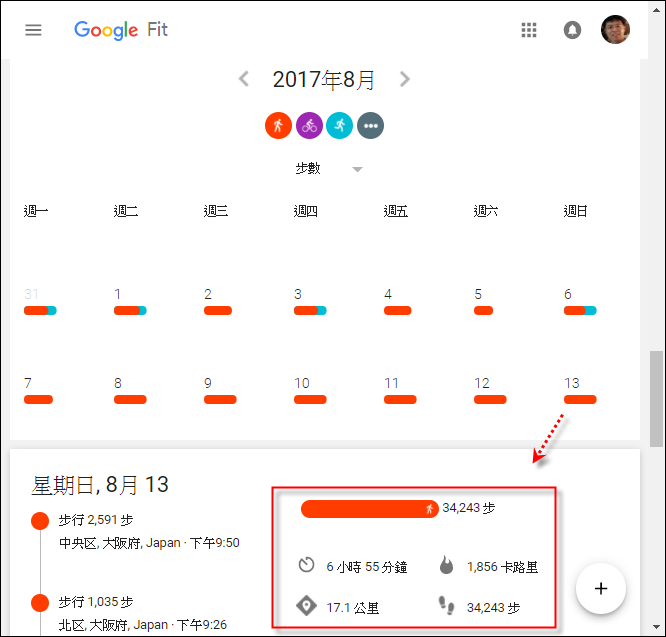Click the vertical scrollbar thumb
The width and height of the screenshot is (666, 637).
click(x=657, y=399)
